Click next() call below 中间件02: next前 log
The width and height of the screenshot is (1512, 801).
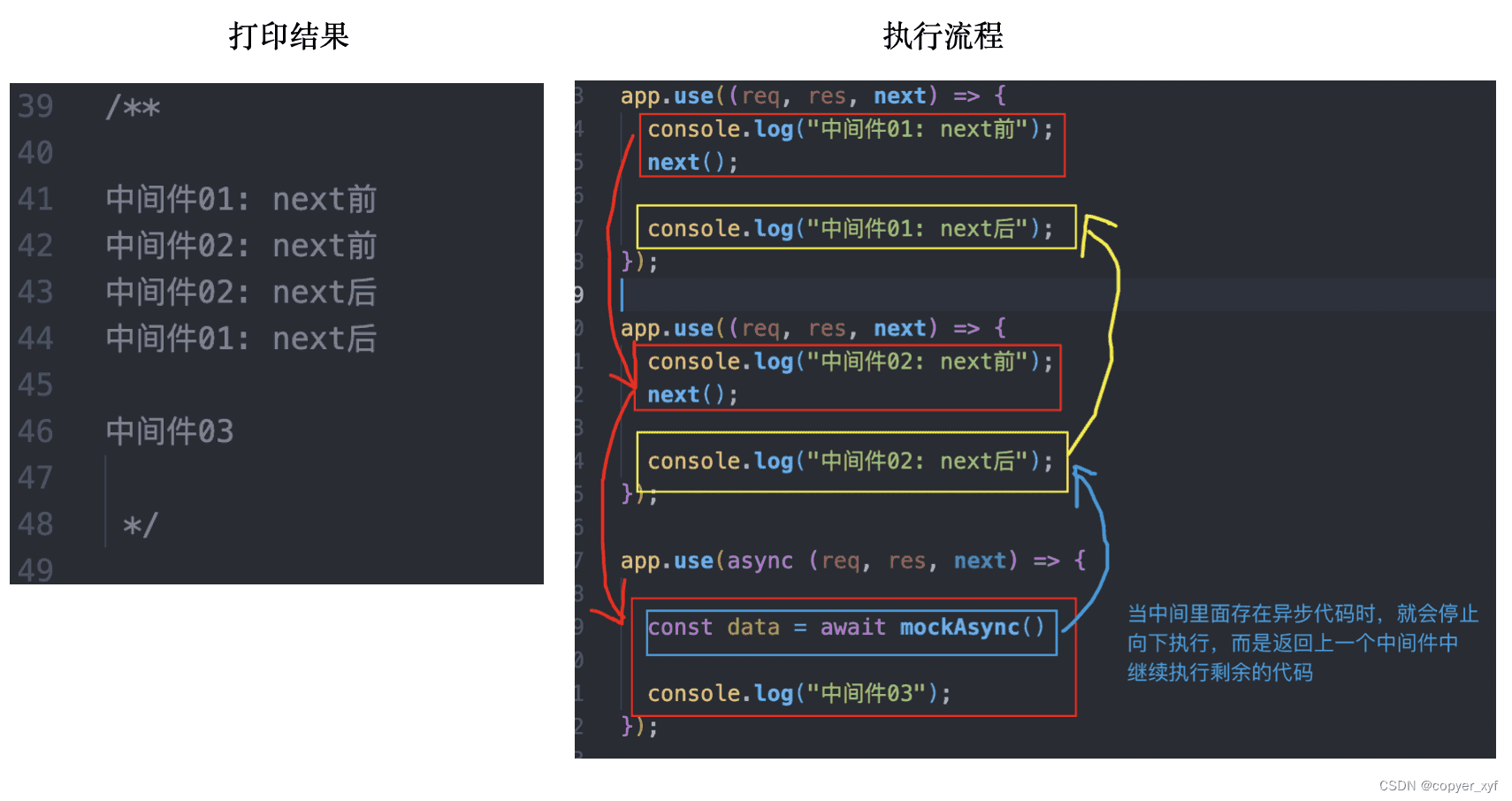click(x=691, y=395)
